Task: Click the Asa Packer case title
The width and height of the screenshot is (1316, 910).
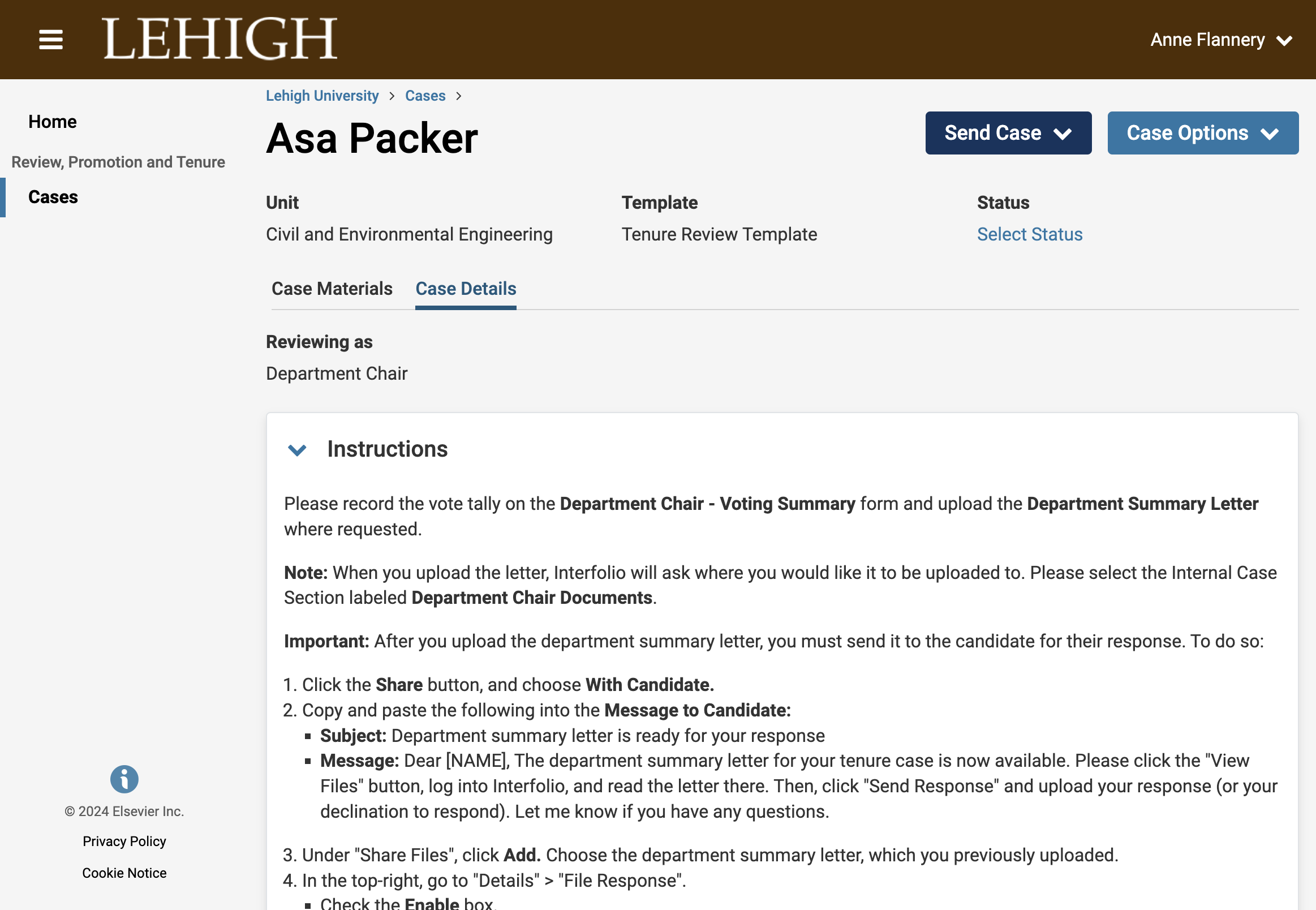Action: point(372,138)
